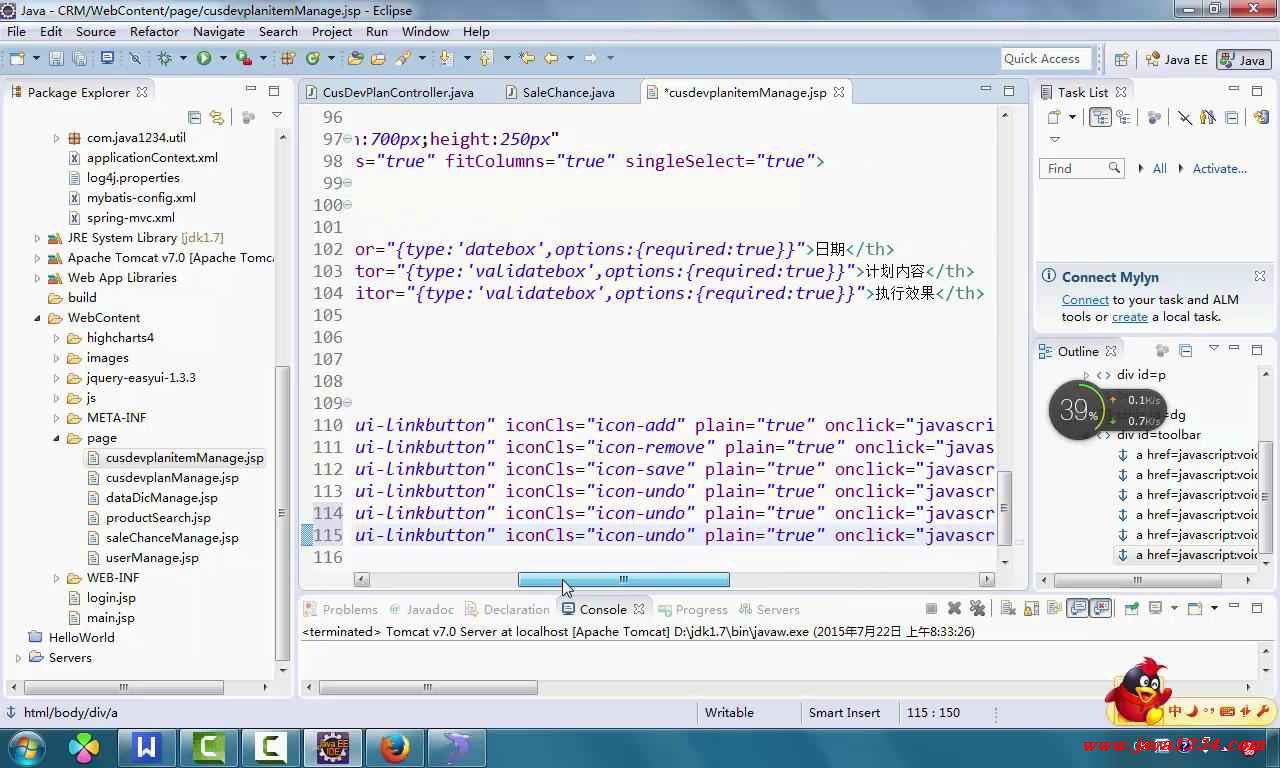Collapse the WebContent folder

pos(38,318)
